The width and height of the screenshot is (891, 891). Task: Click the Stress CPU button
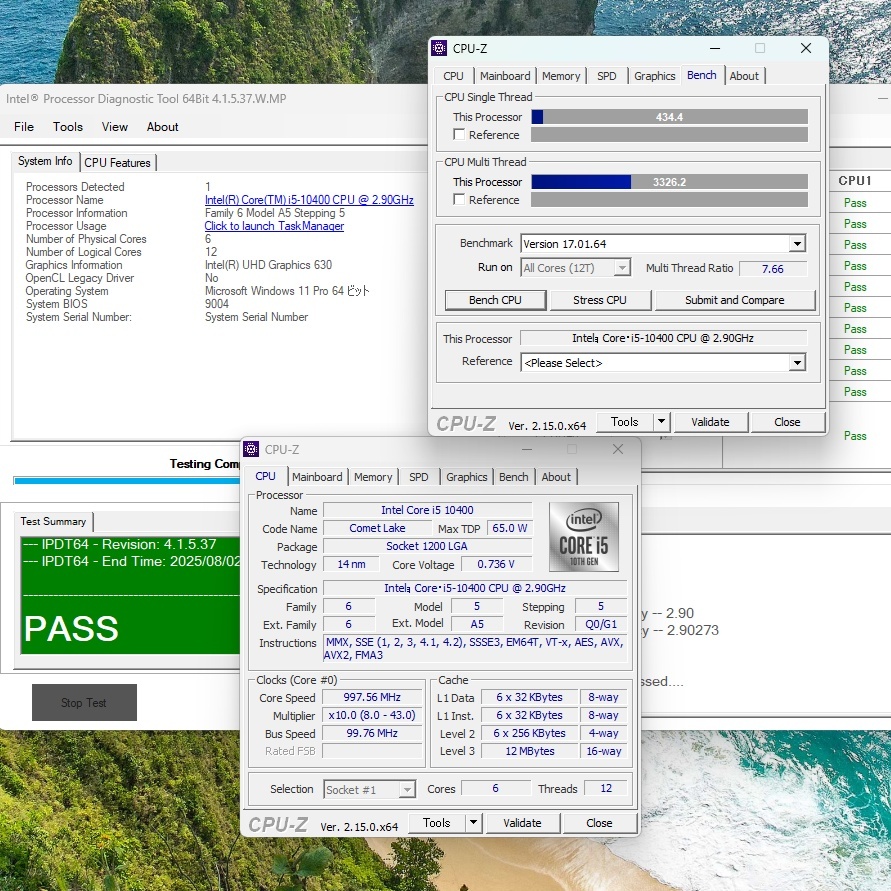point(600,300)
